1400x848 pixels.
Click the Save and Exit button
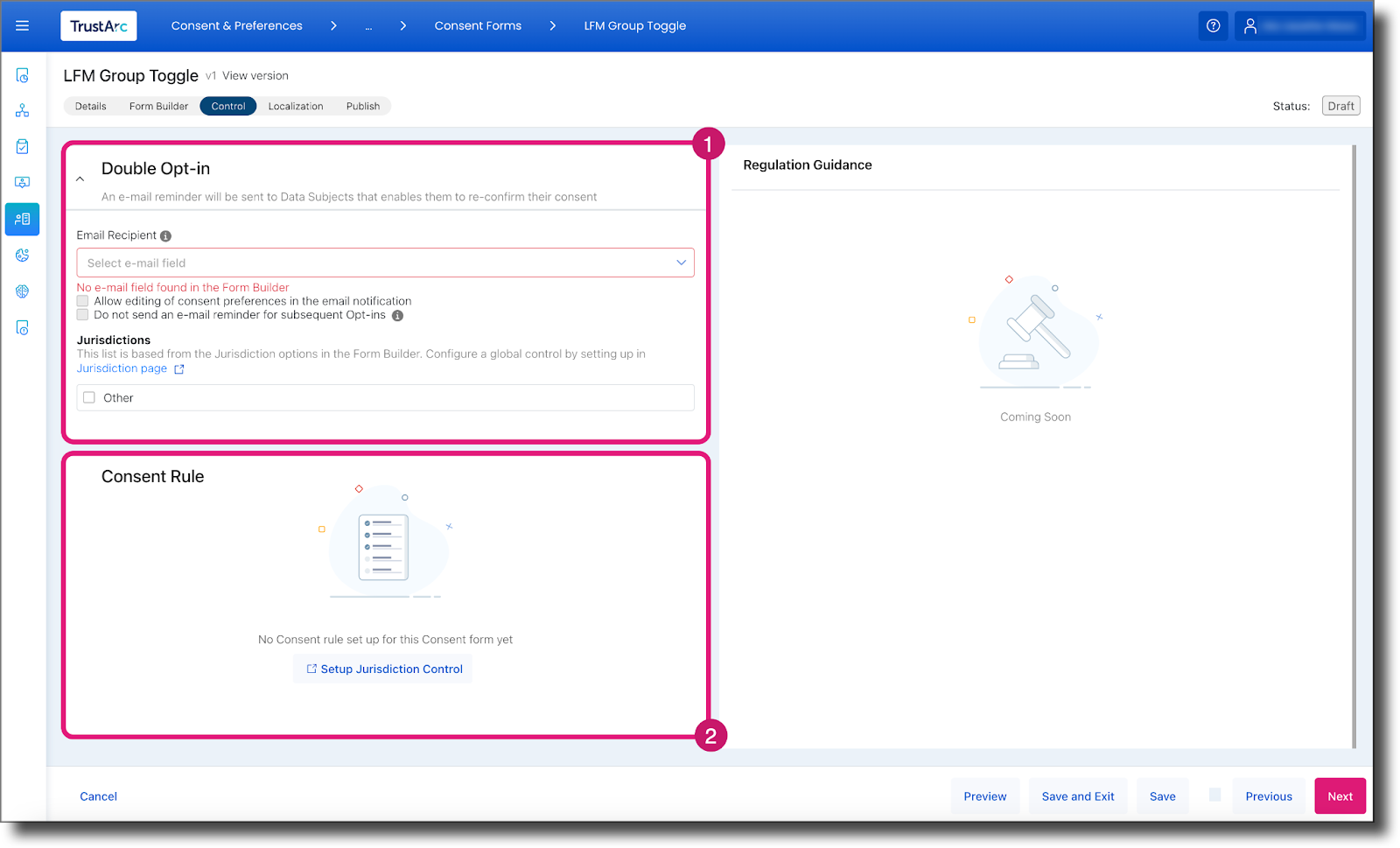tap(1078, 795)
